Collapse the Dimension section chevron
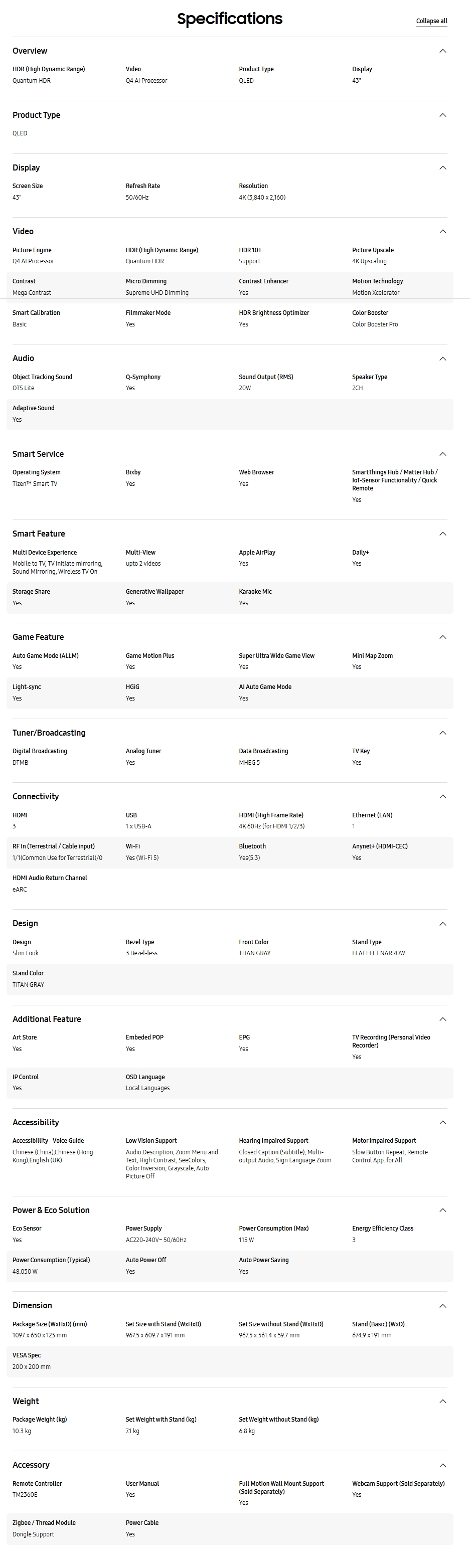 click(442, 1306)
